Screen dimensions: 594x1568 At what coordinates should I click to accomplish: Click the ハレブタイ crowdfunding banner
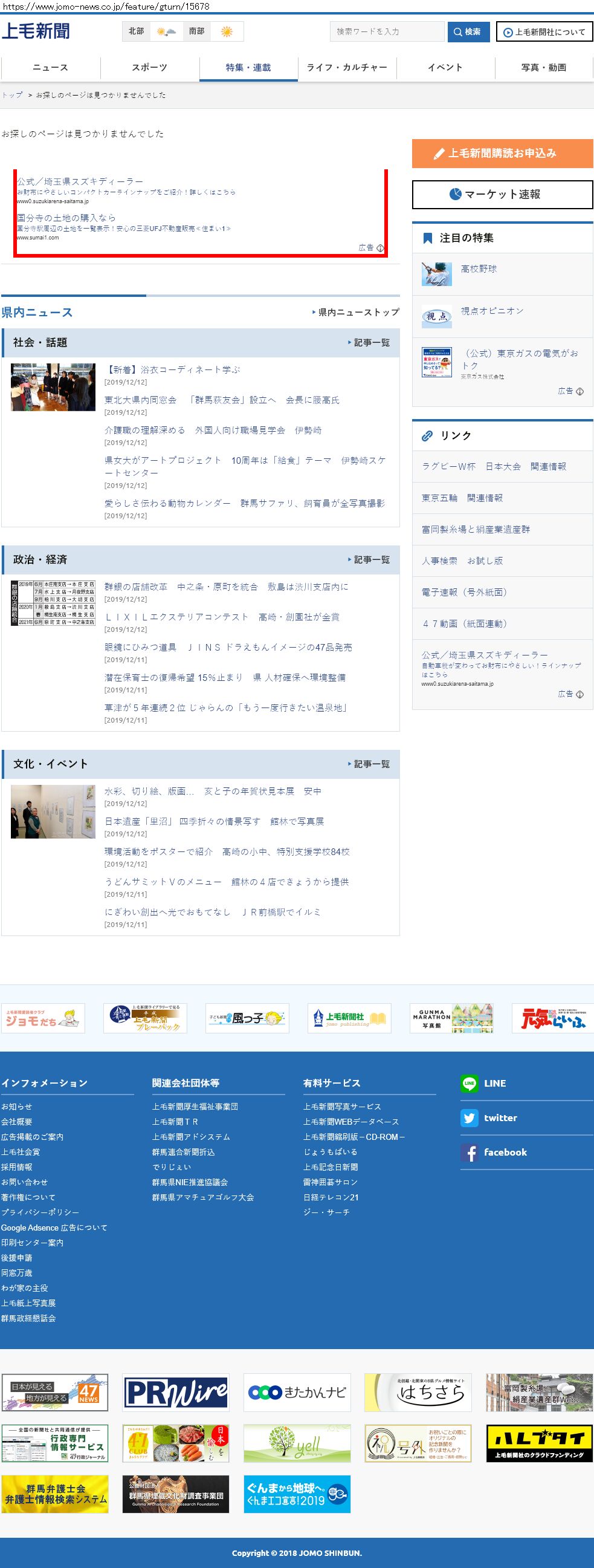click(x=539, y=1443)
